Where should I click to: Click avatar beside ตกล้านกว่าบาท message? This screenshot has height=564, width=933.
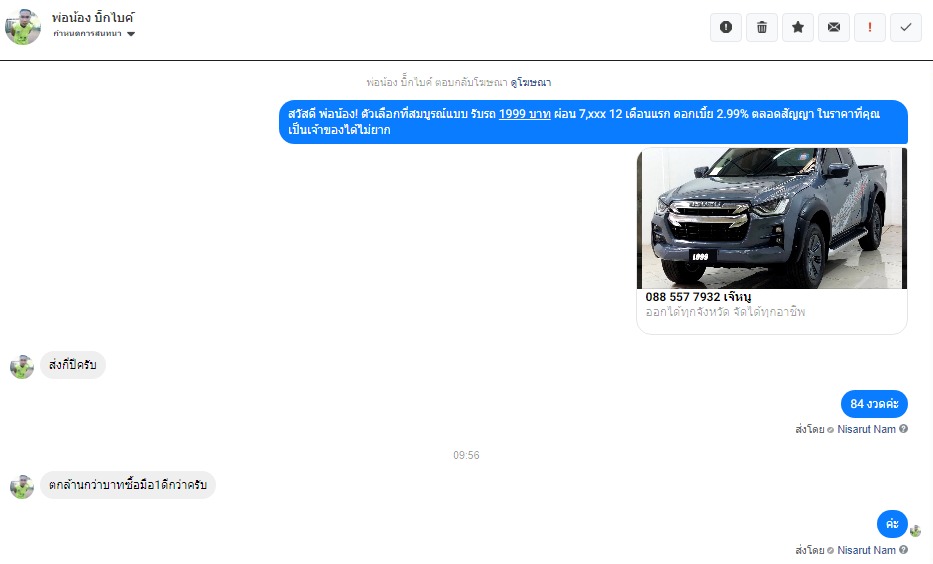[x=22, y=487]
